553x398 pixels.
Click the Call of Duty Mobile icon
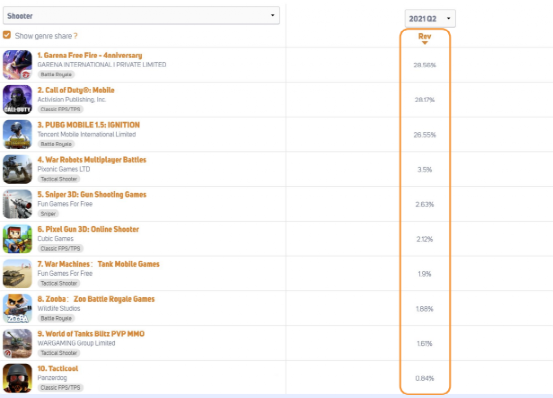[x=17, y=100]
